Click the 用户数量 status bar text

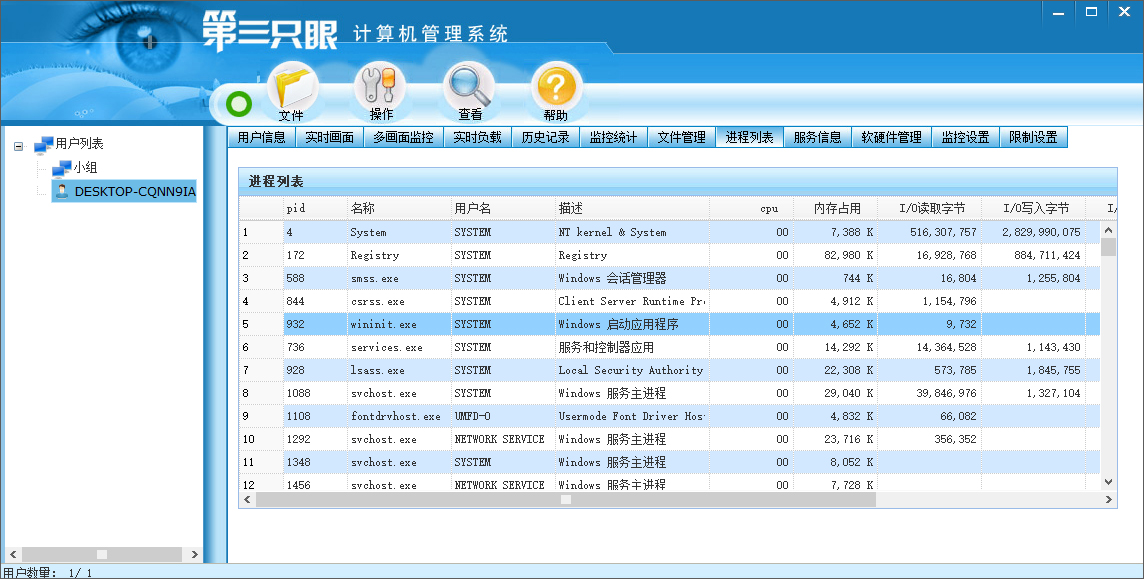48,572
